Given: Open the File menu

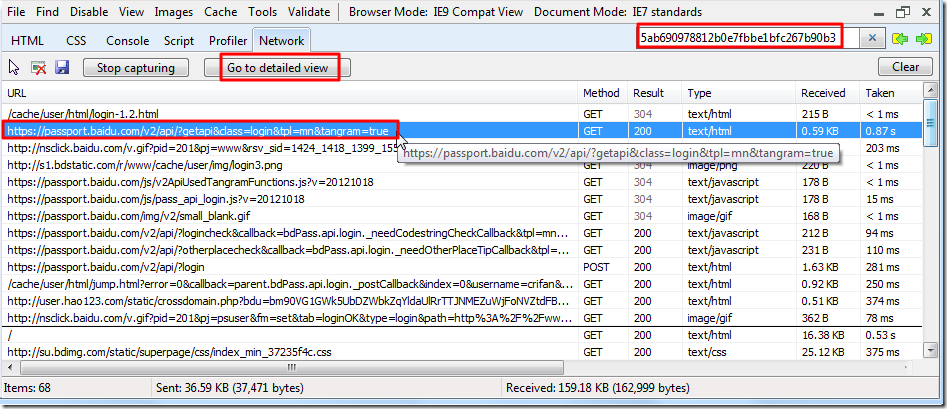Looking at the screenshot, I should [x=16, y=11].
